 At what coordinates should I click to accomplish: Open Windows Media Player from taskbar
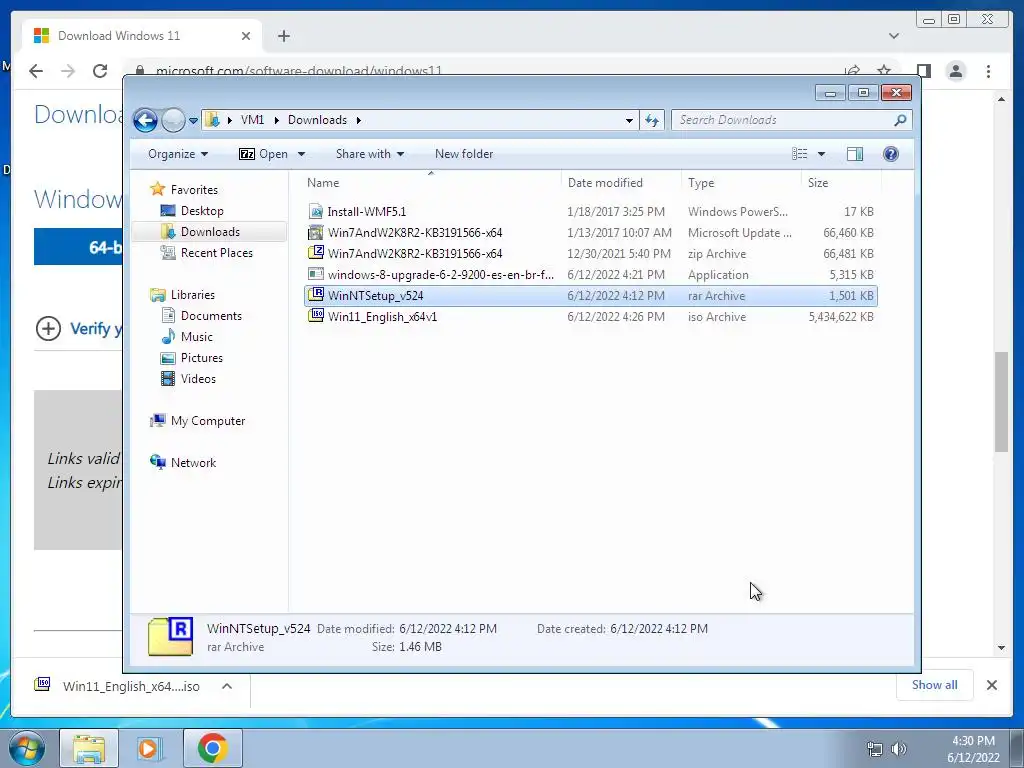coord(148,748)
